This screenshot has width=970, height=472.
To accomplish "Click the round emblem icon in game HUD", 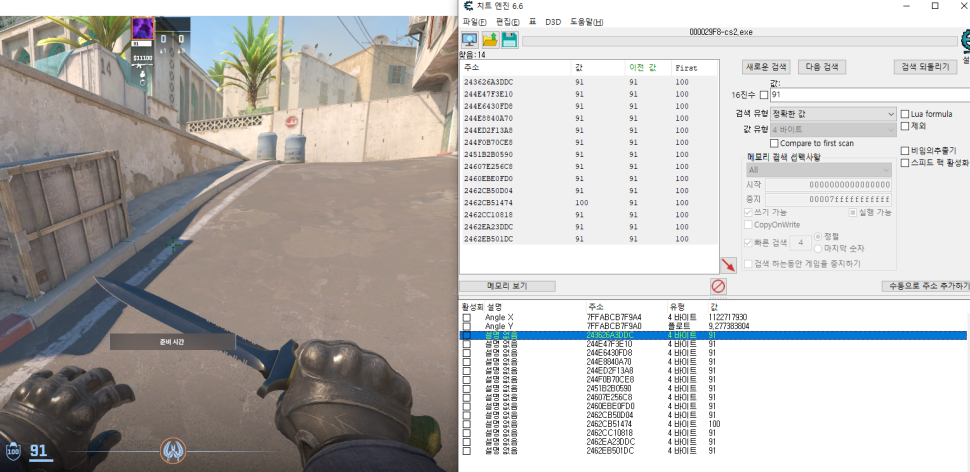I will 173,450.
